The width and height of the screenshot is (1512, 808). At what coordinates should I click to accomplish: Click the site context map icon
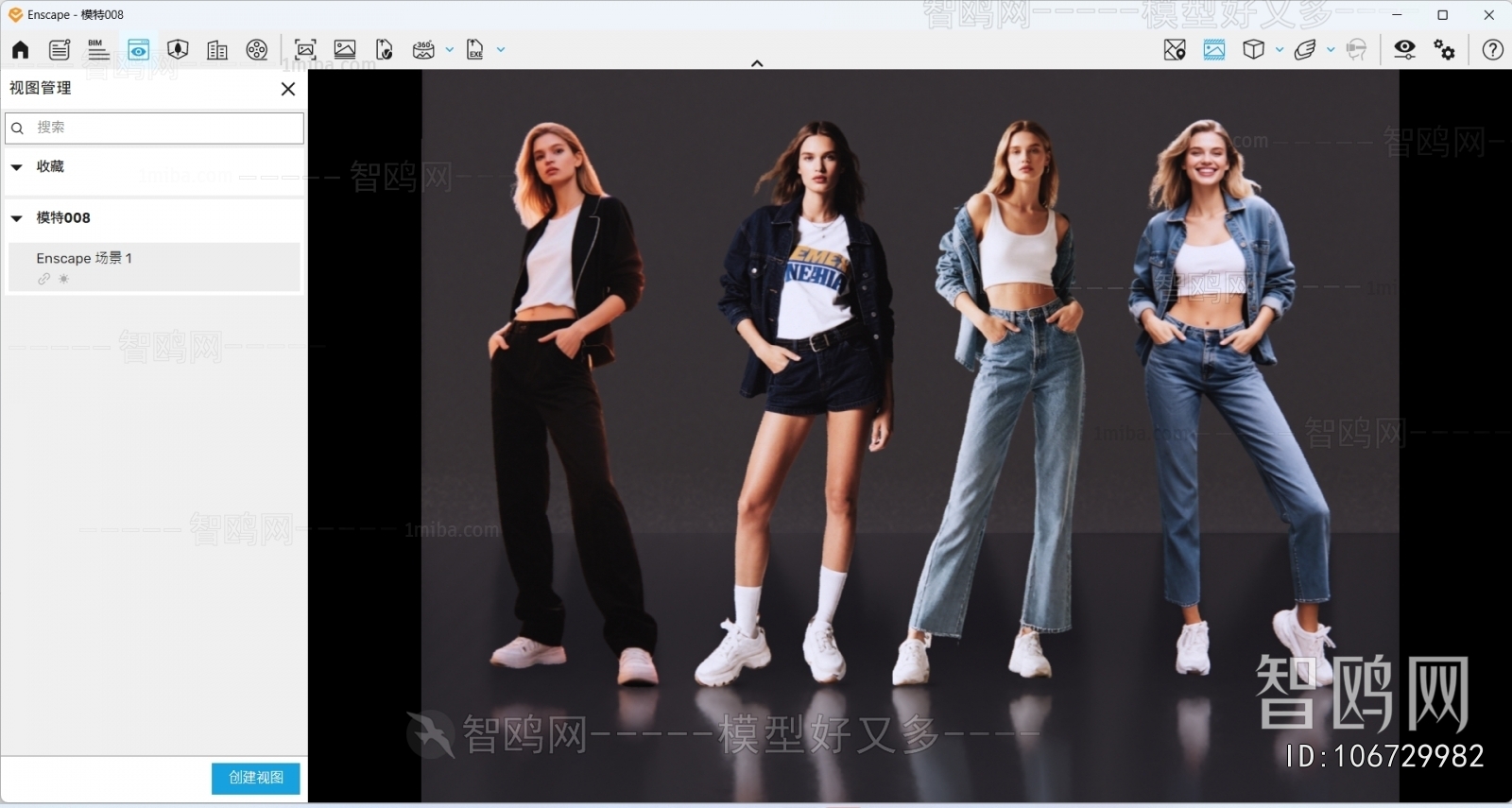[x=1175, y=50]
